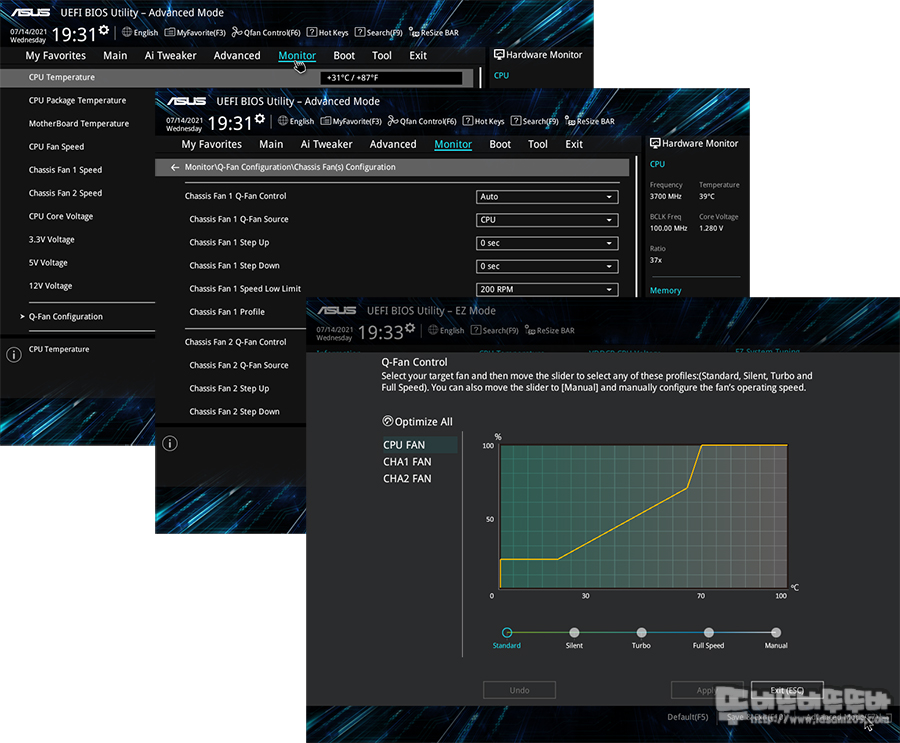
Task: Select Chassis Fan 2 Q-Fan Control row
Action: point(235,342)
